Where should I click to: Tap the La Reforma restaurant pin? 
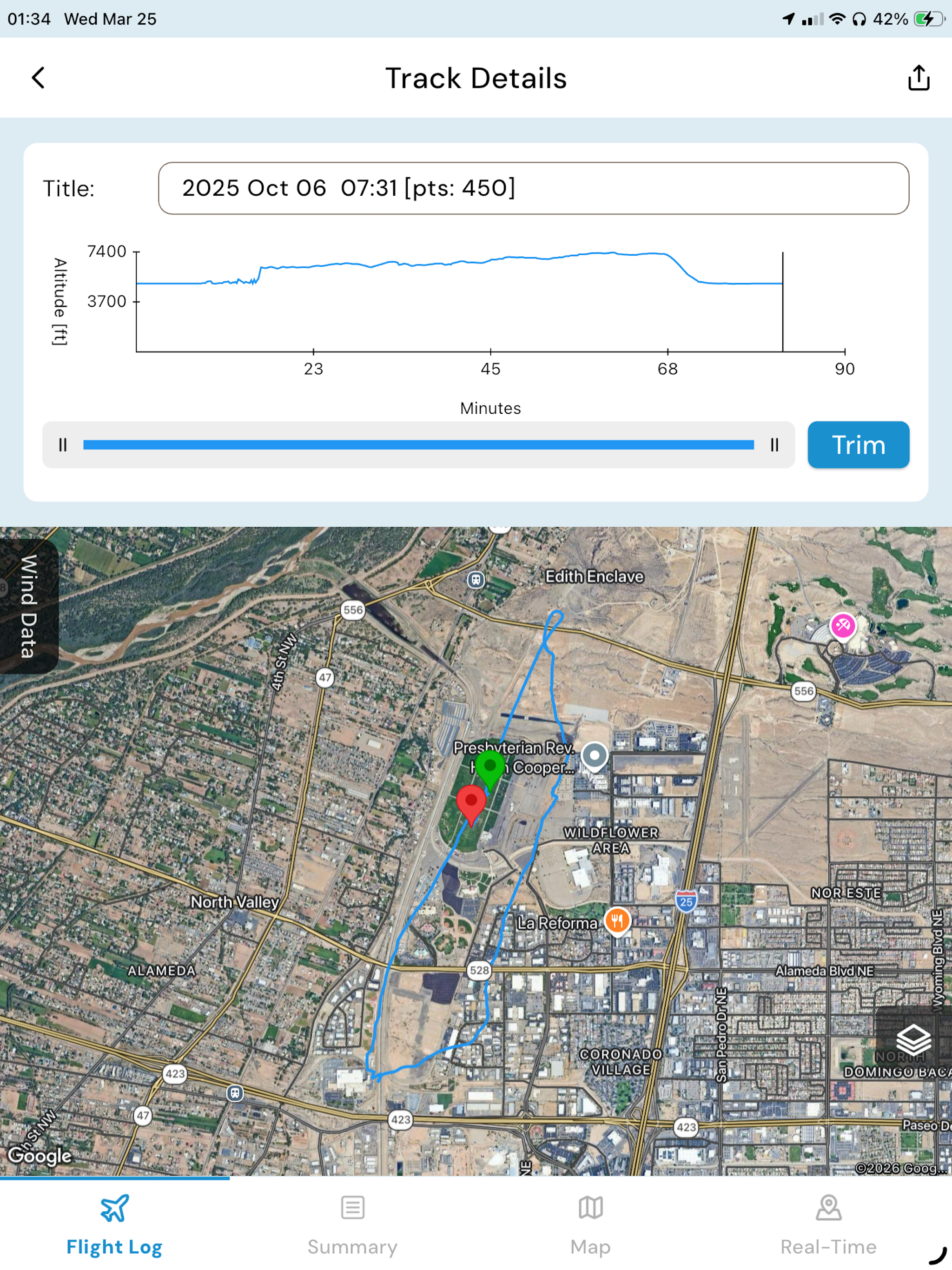click(617, 921)
